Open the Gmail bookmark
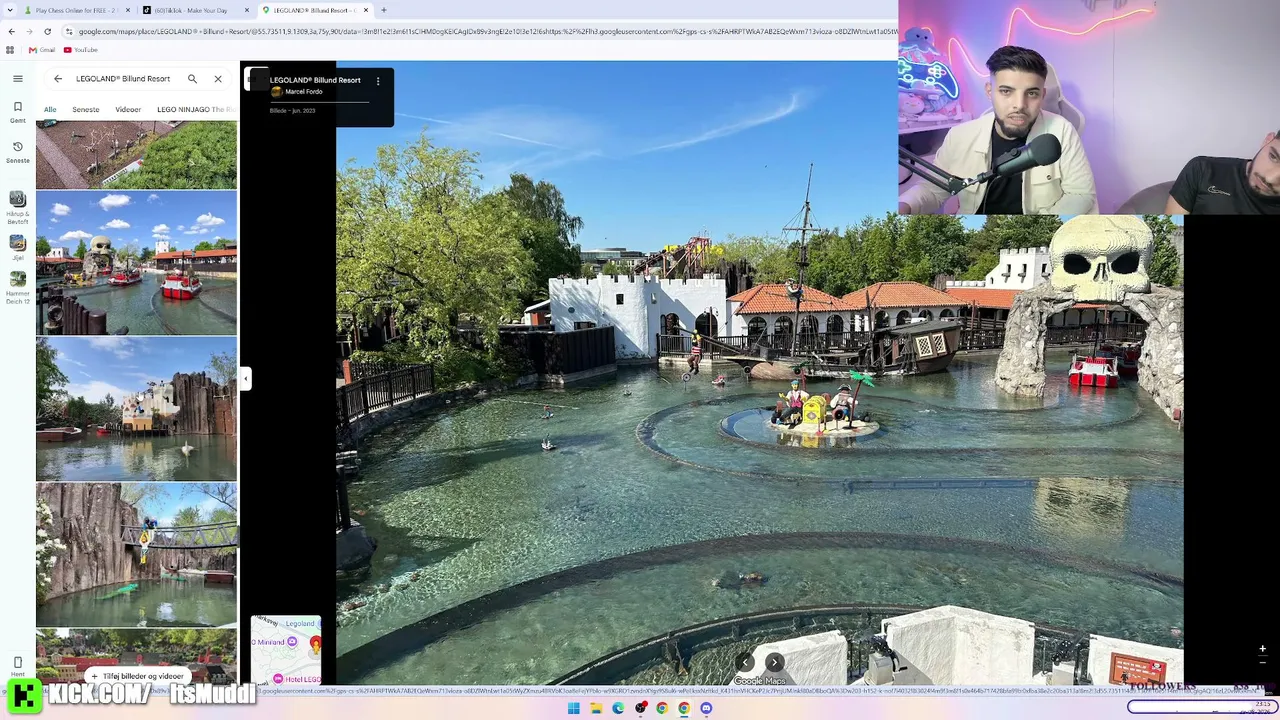 [x=42, y=50]
